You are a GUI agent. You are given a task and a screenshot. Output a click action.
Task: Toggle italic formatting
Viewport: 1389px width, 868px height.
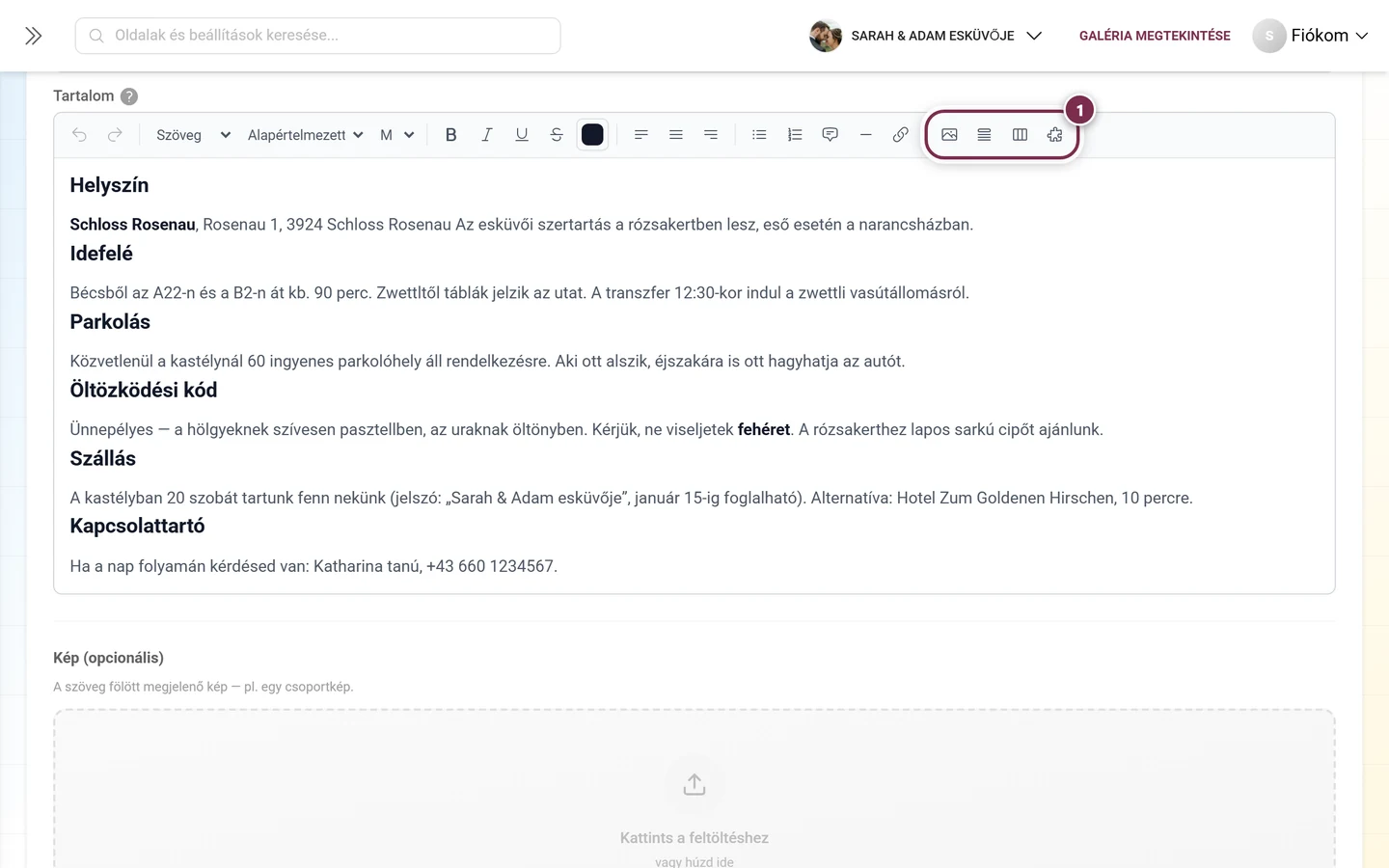coord(486,135)
